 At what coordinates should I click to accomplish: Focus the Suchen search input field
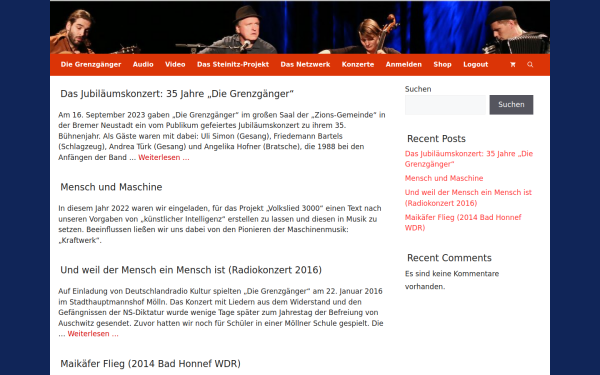[445, 105]
